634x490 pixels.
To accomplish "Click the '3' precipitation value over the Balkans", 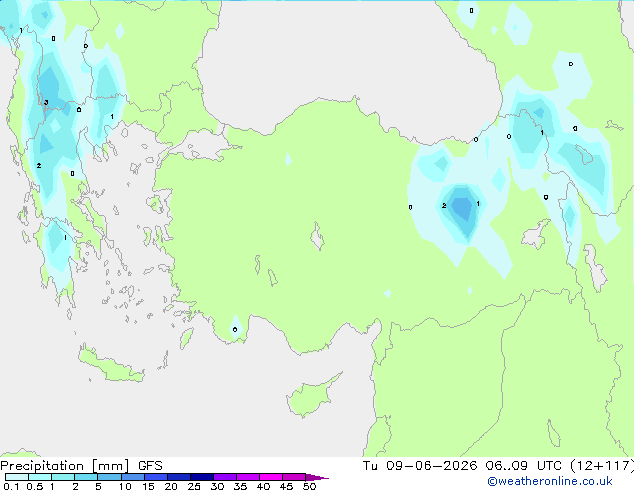I will pyautogui.click(x=46, y=103).
